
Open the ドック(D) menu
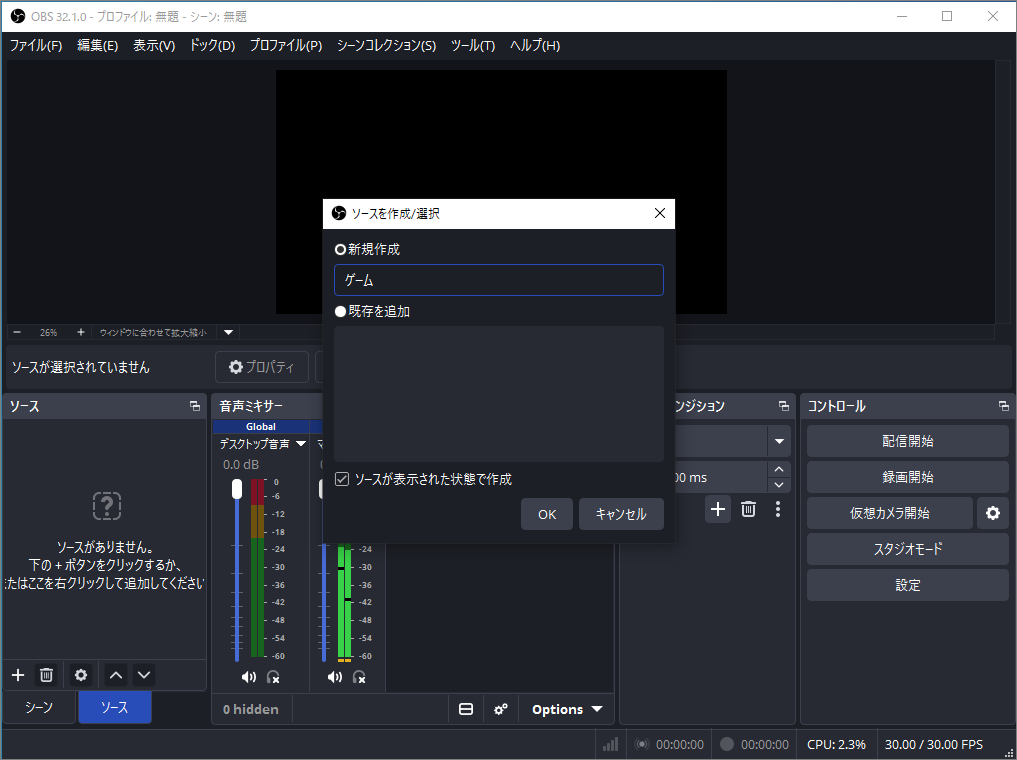pos(211,45)
